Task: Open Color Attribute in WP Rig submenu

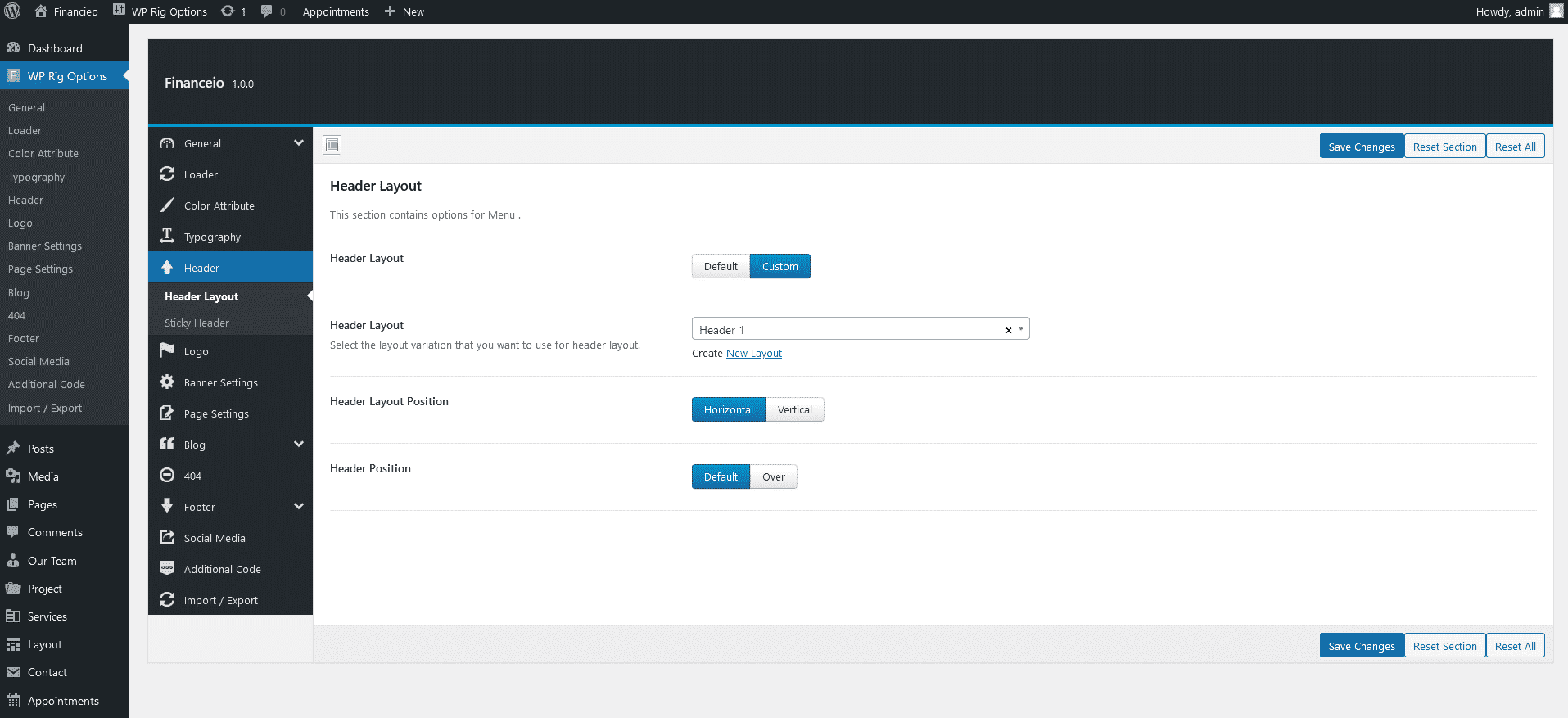Action: [x=43, y=153]
